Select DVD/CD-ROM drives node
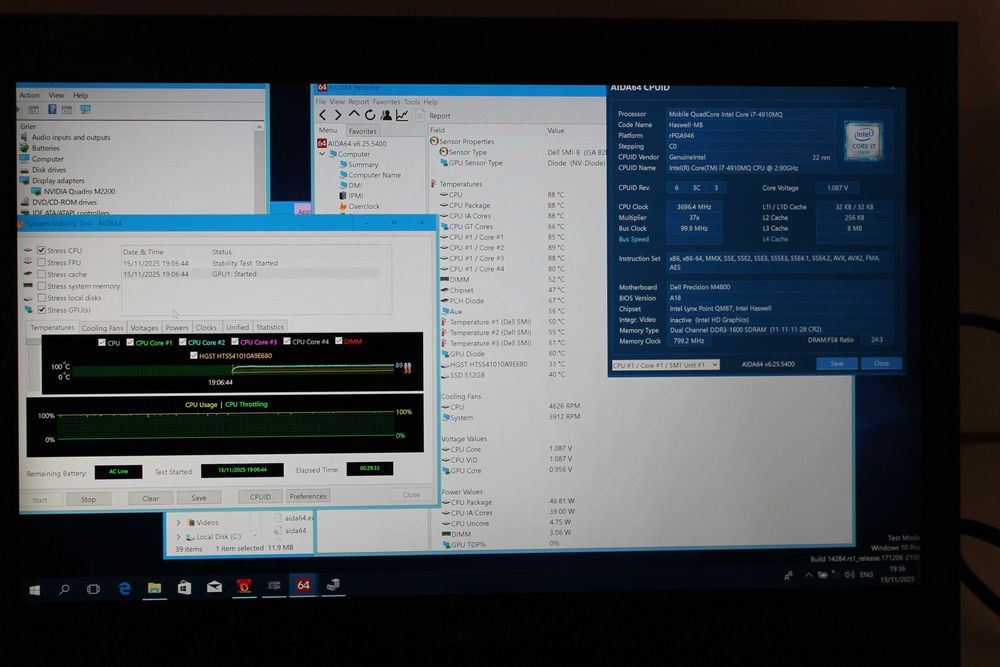The image size is (1000, 667). coord(64,202)
